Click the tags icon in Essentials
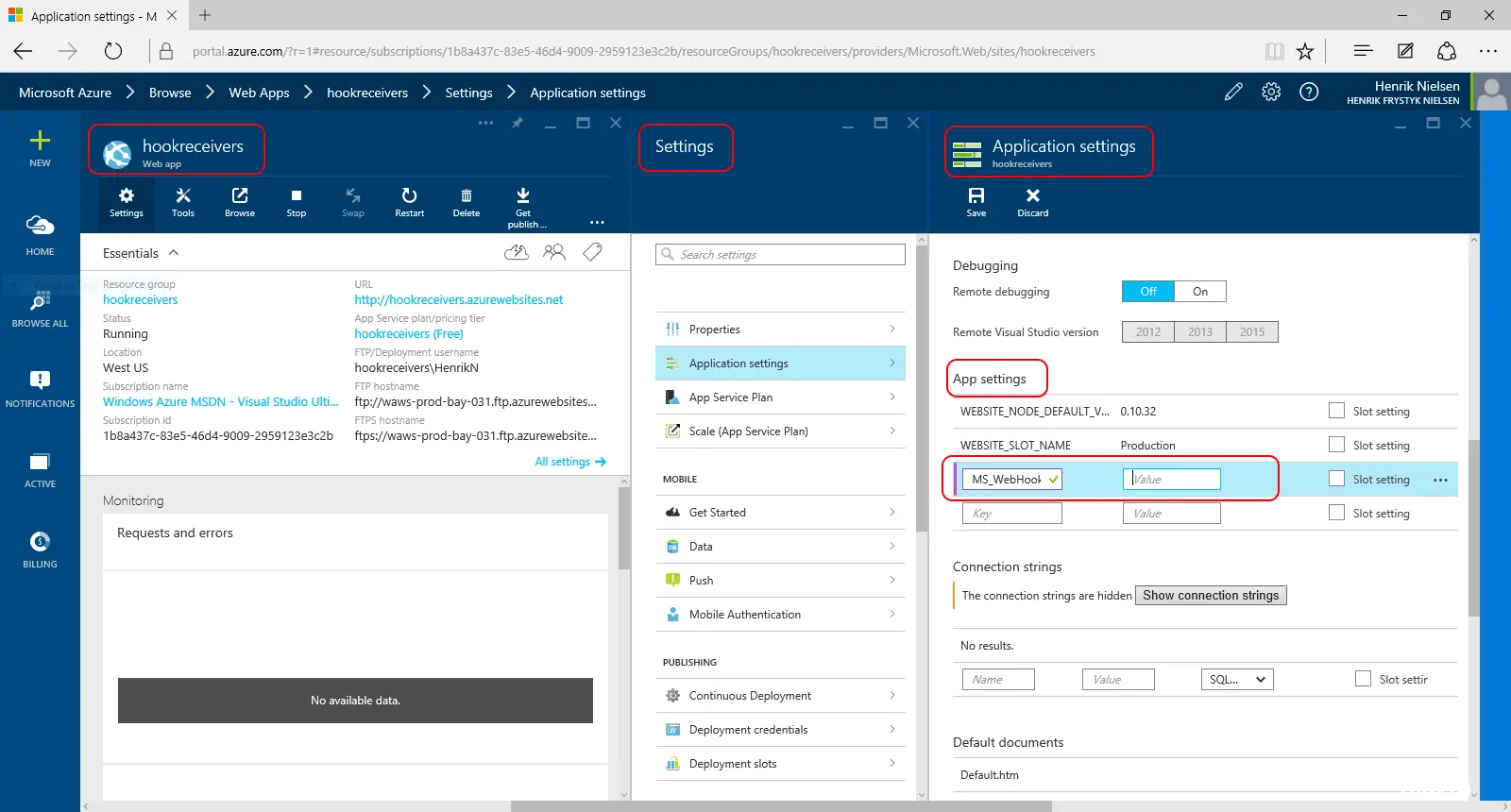Viewport: 1511px width, 812px height. point(592,252)
